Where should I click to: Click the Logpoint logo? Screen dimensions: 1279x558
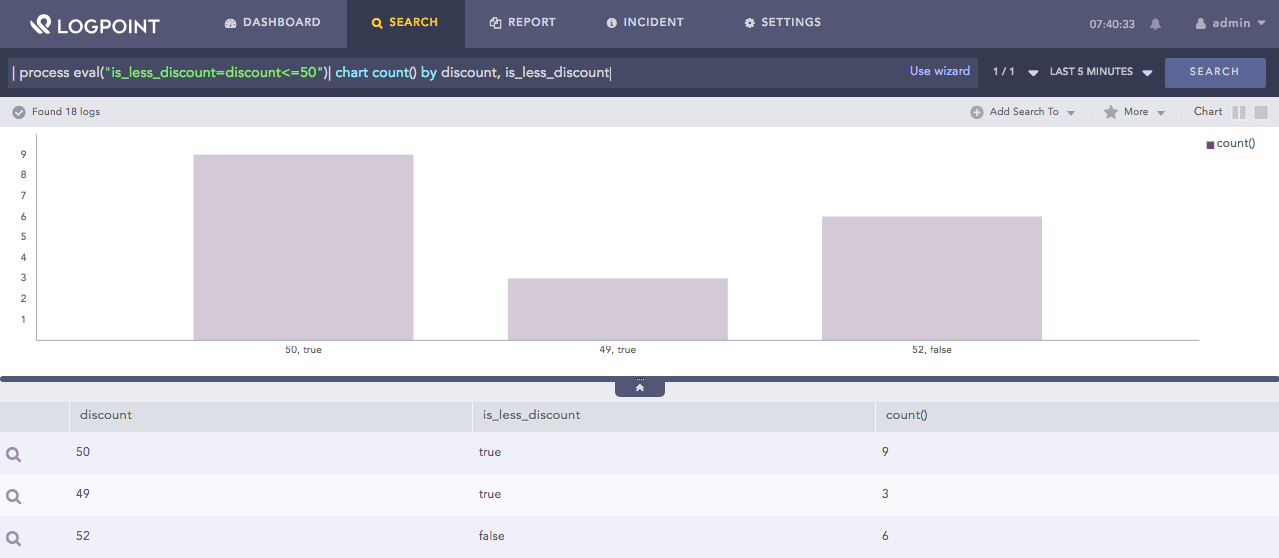pyautogui.click(x=95, y=24)
